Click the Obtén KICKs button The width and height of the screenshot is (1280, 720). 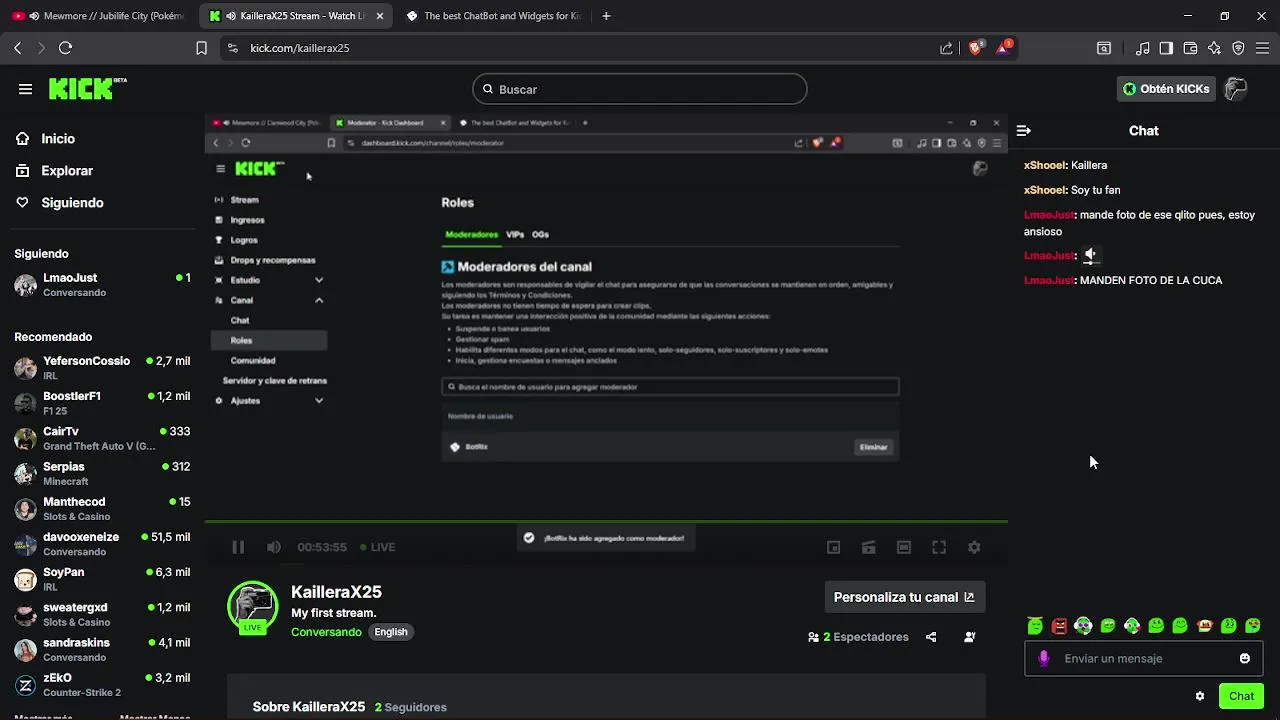click(x=1166, y=89)
